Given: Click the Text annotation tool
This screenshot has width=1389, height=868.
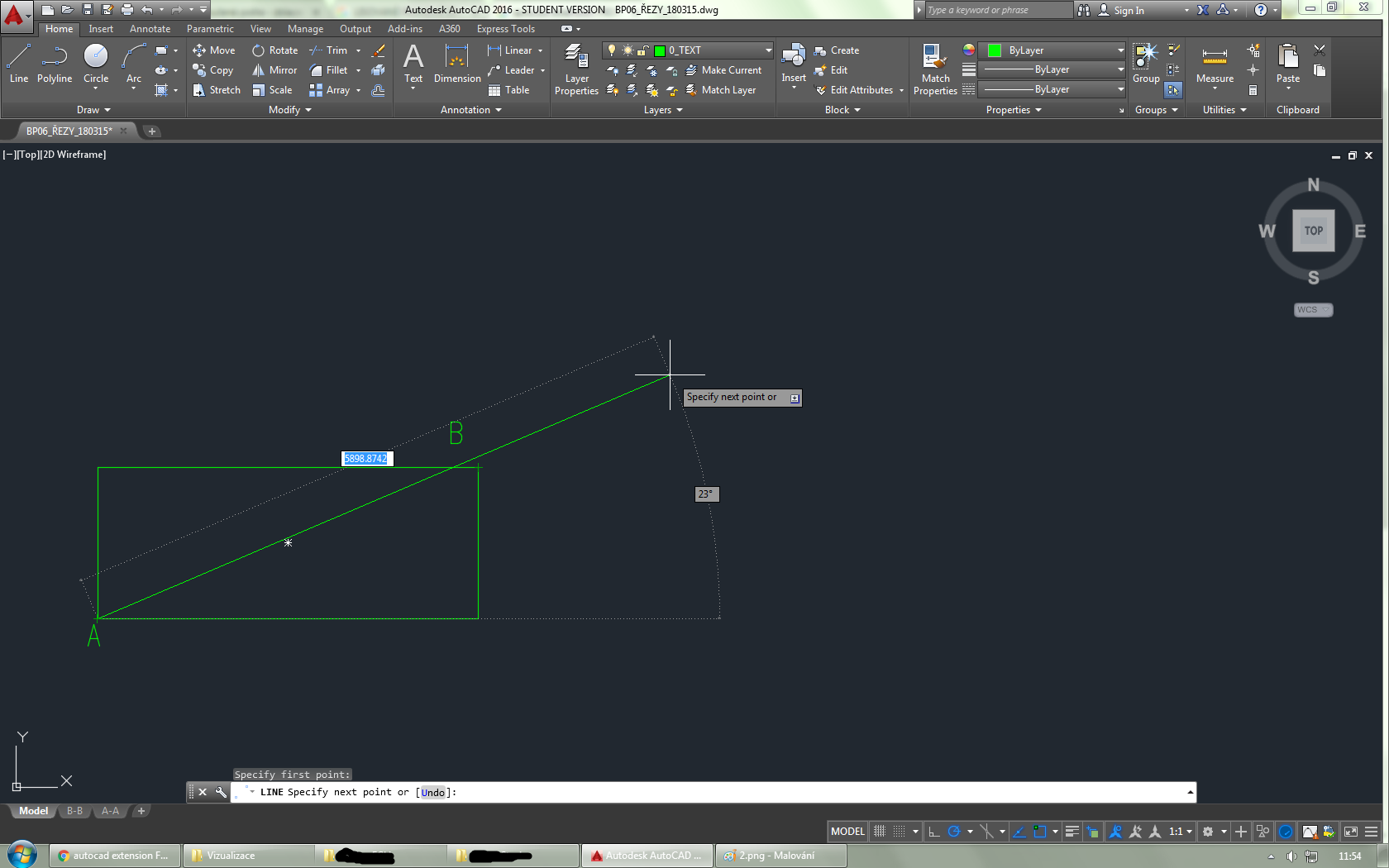Looking at the screenshot, I should pos(413,64).
